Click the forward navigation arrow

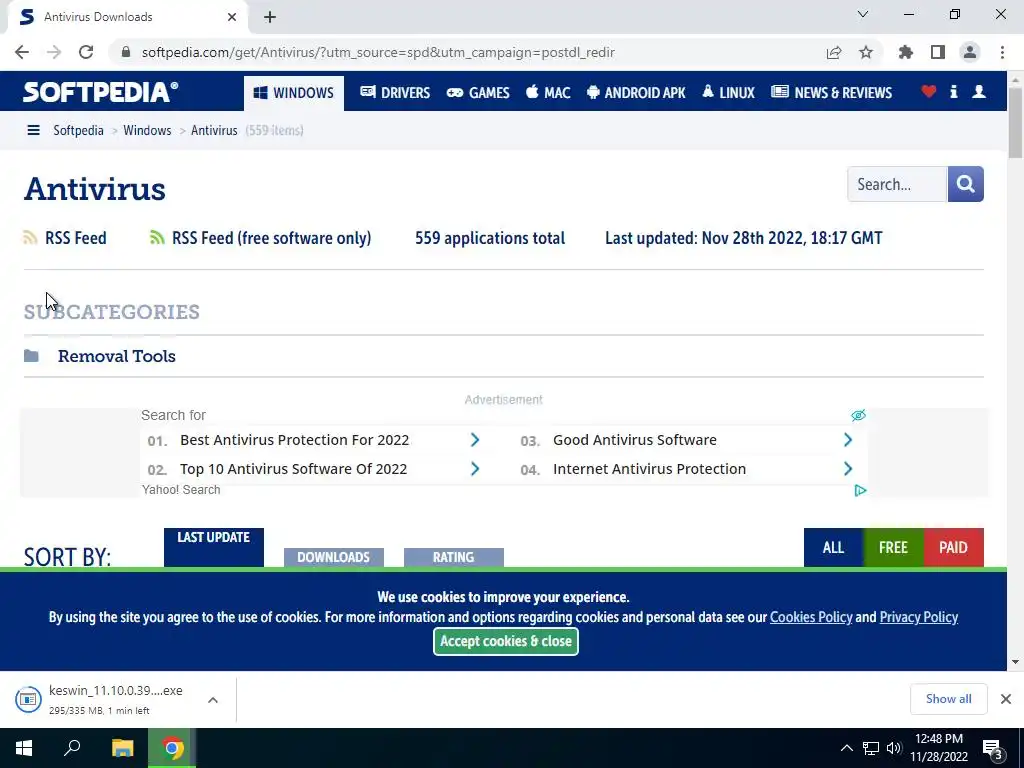pyautogui.click(x=54, y=52)
